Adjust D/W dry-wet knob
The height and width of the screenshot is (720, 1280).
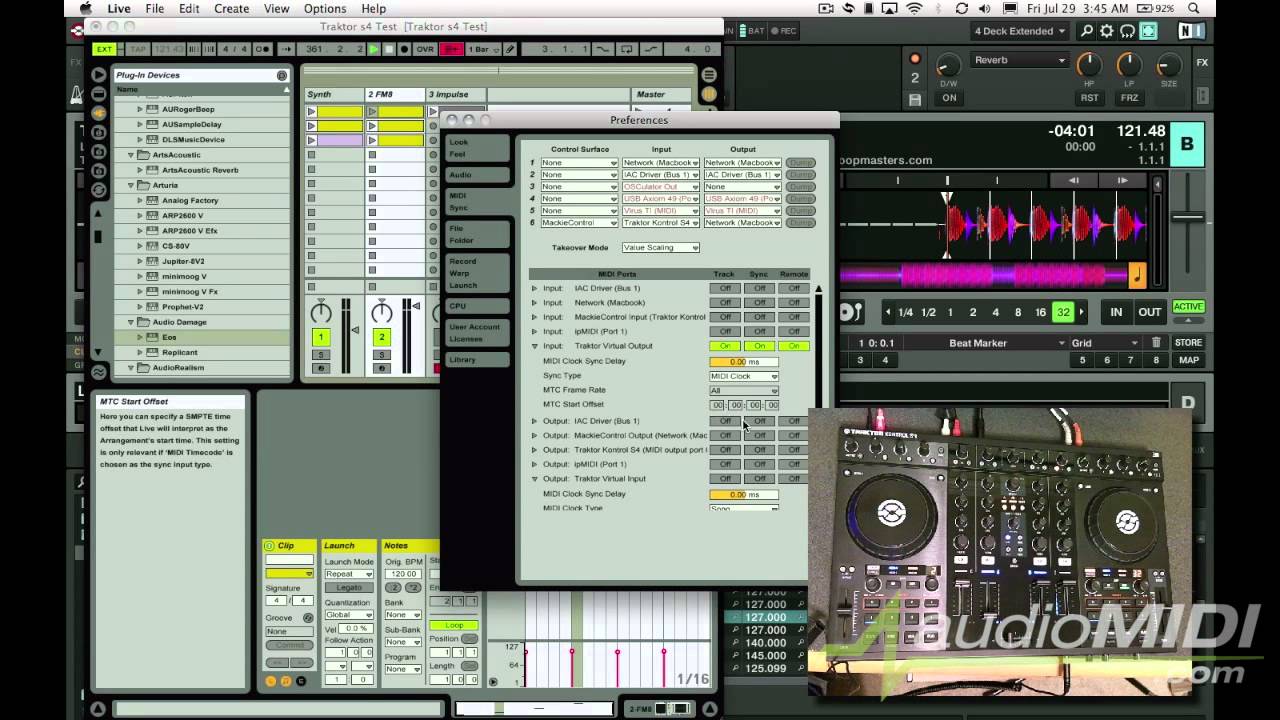pyautogui.click(x=948, y=66)
